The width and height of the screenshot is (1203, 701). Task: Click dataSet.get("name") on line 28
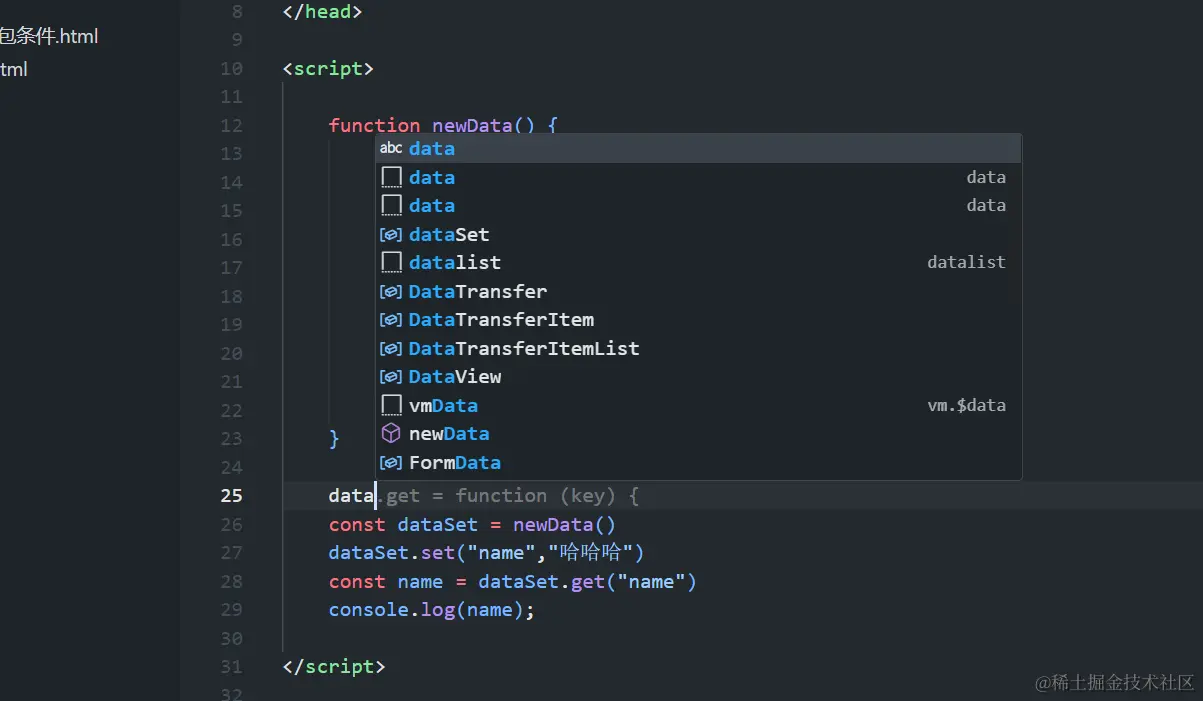point(587,581)
